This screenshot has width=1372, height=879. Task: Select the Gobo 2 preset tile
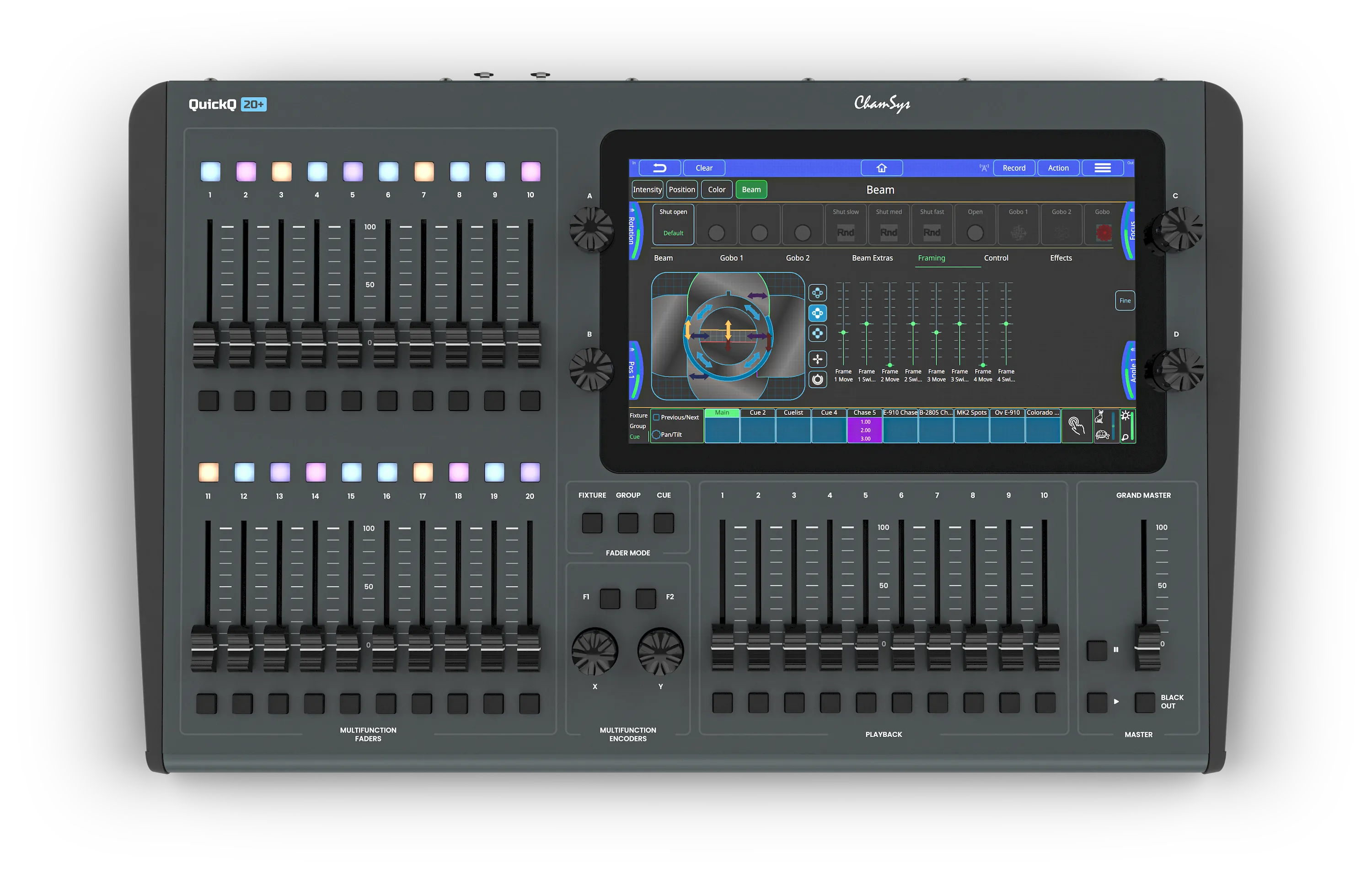[x=1061, y=224]
